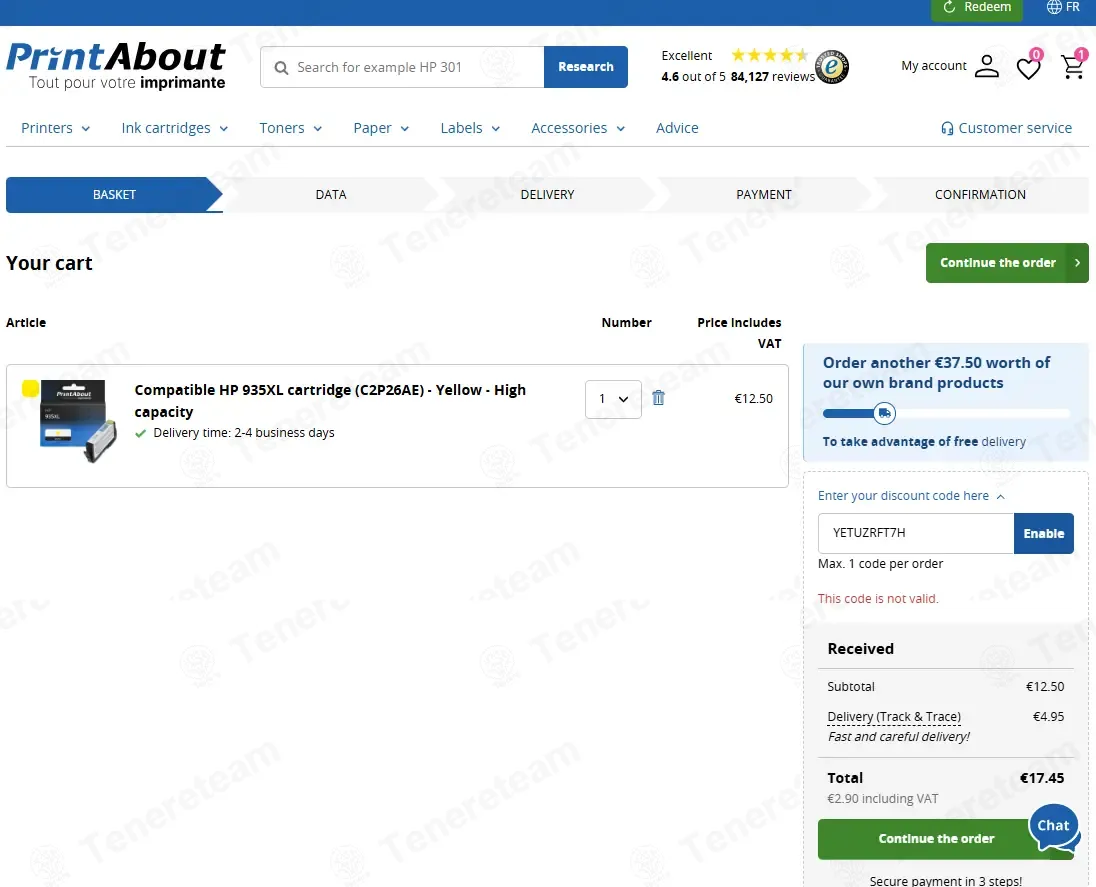Screen dimensions: 1096x887
Task: Click the globe language icon
Action: 1053,7
